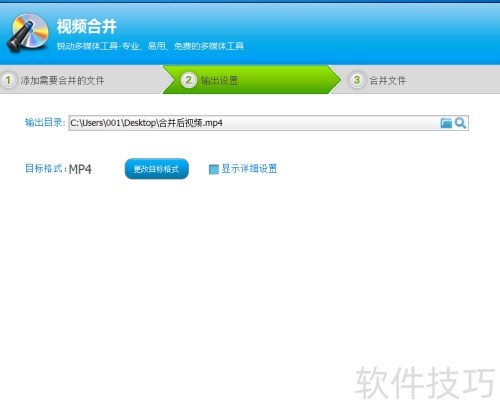Image resolution: width=500 pixels, height=420 pixels.
Task: Click the step 1 number circle
Action: pyautogui.click(x=8, y=80)
